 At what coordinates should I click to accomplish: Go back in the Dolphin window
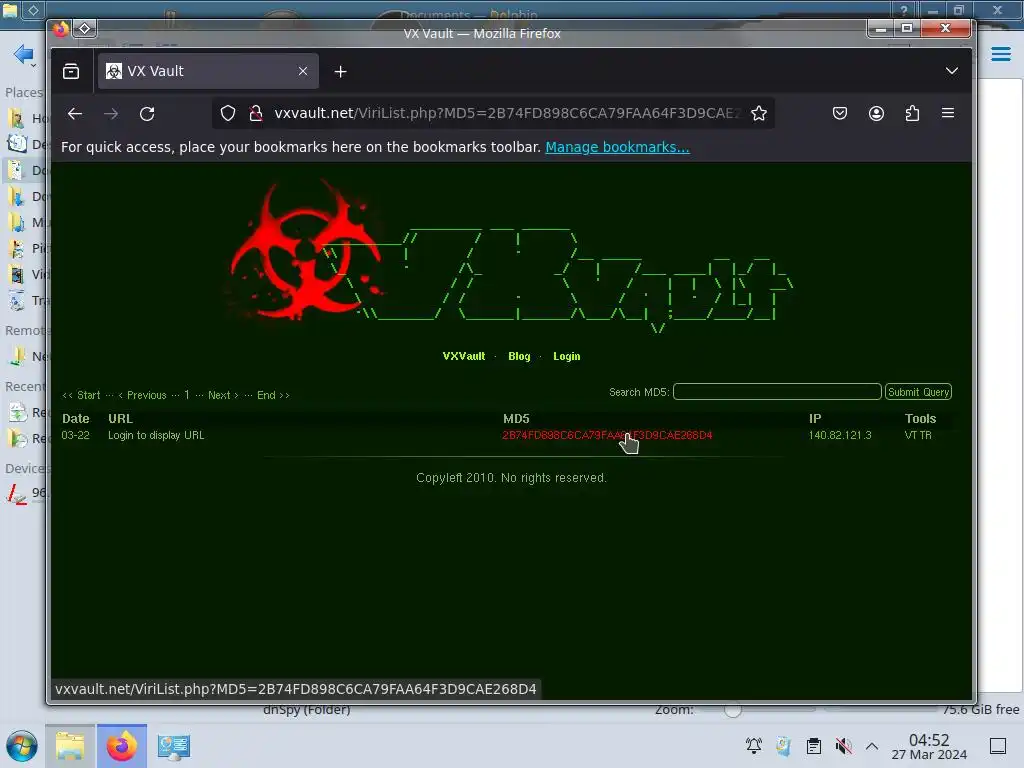pos(23,54)
